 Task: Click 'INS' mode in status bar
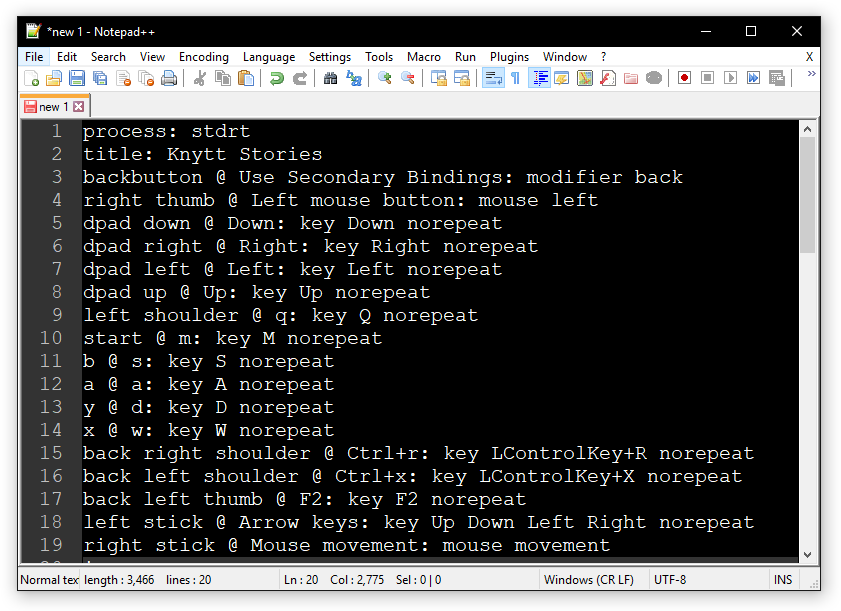click(783, 580)
